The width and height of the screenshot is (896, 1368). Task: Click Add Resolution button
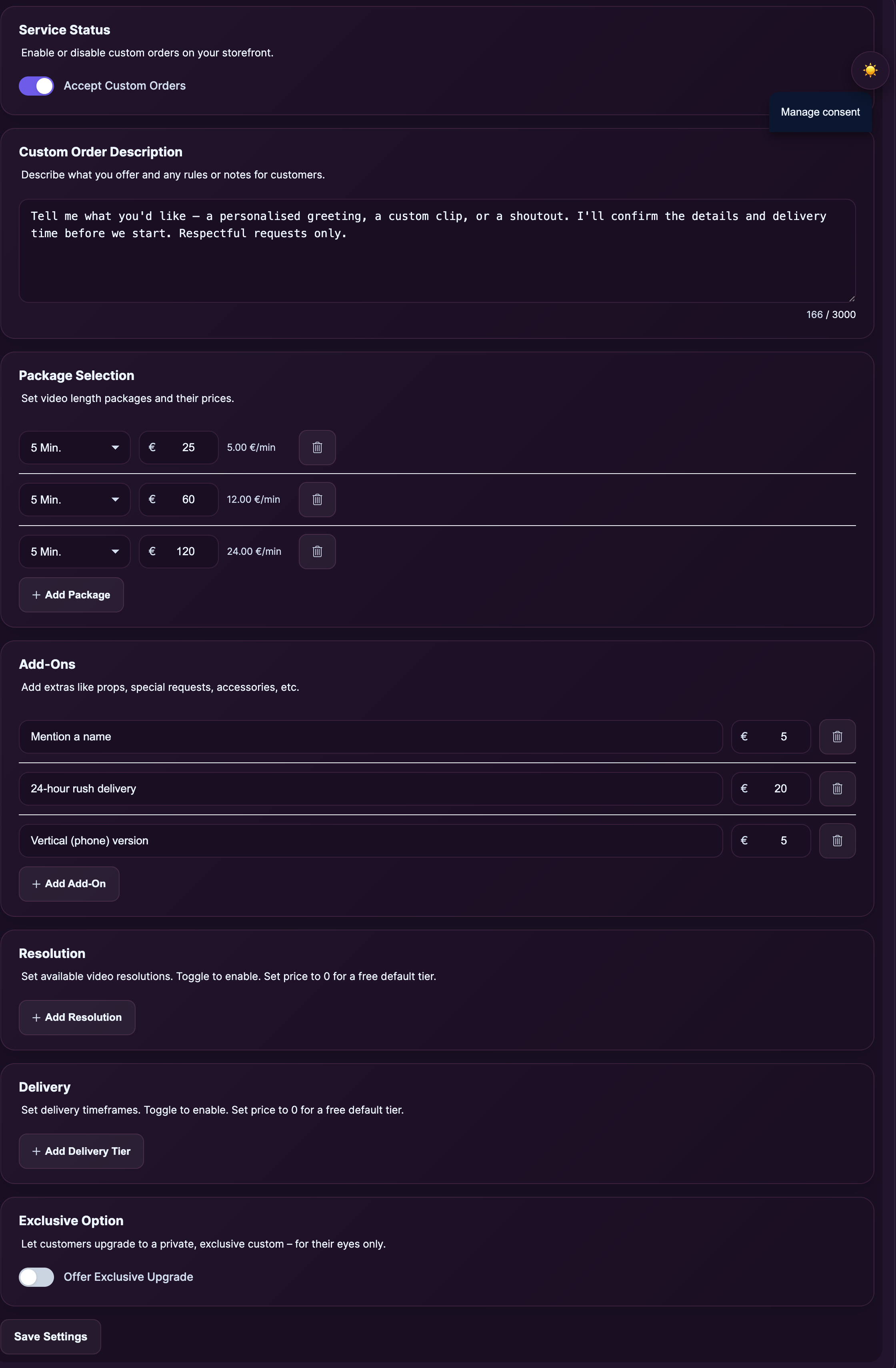pyautogui.click(x=77, y=1017)
